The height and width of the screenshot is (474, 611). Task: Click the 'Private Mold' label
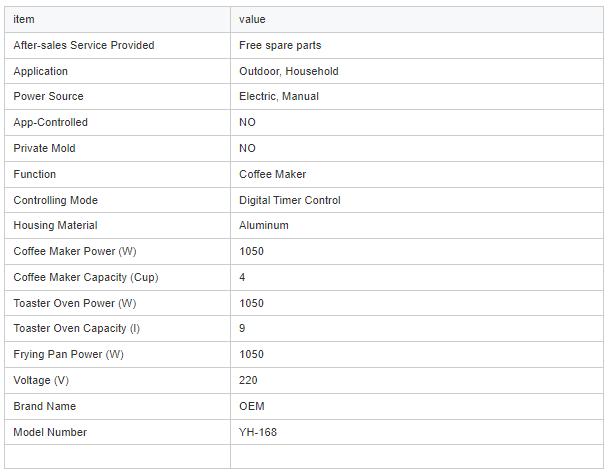coord(44,148)
